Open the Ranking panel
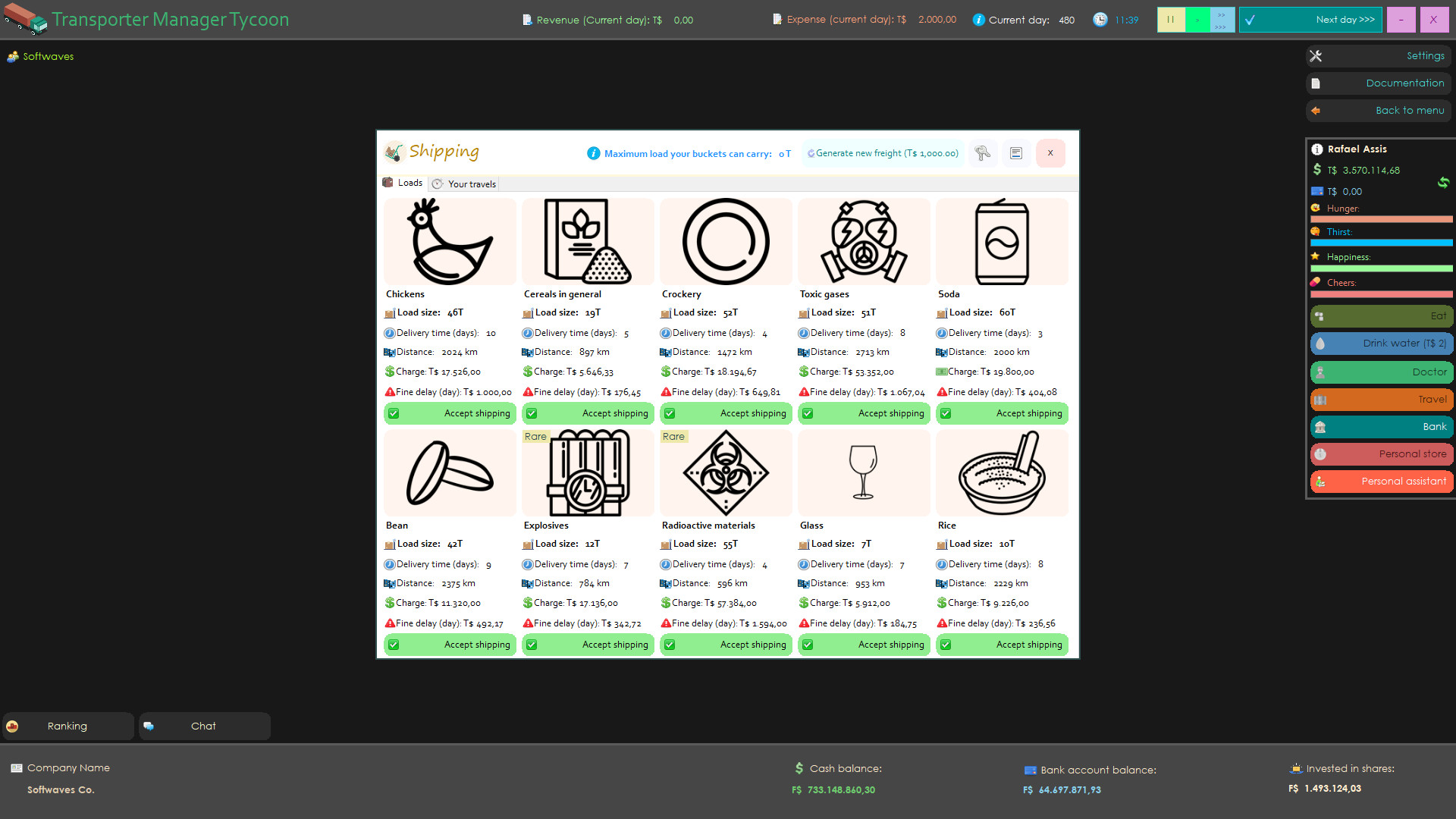 click(x=67, y=726)
